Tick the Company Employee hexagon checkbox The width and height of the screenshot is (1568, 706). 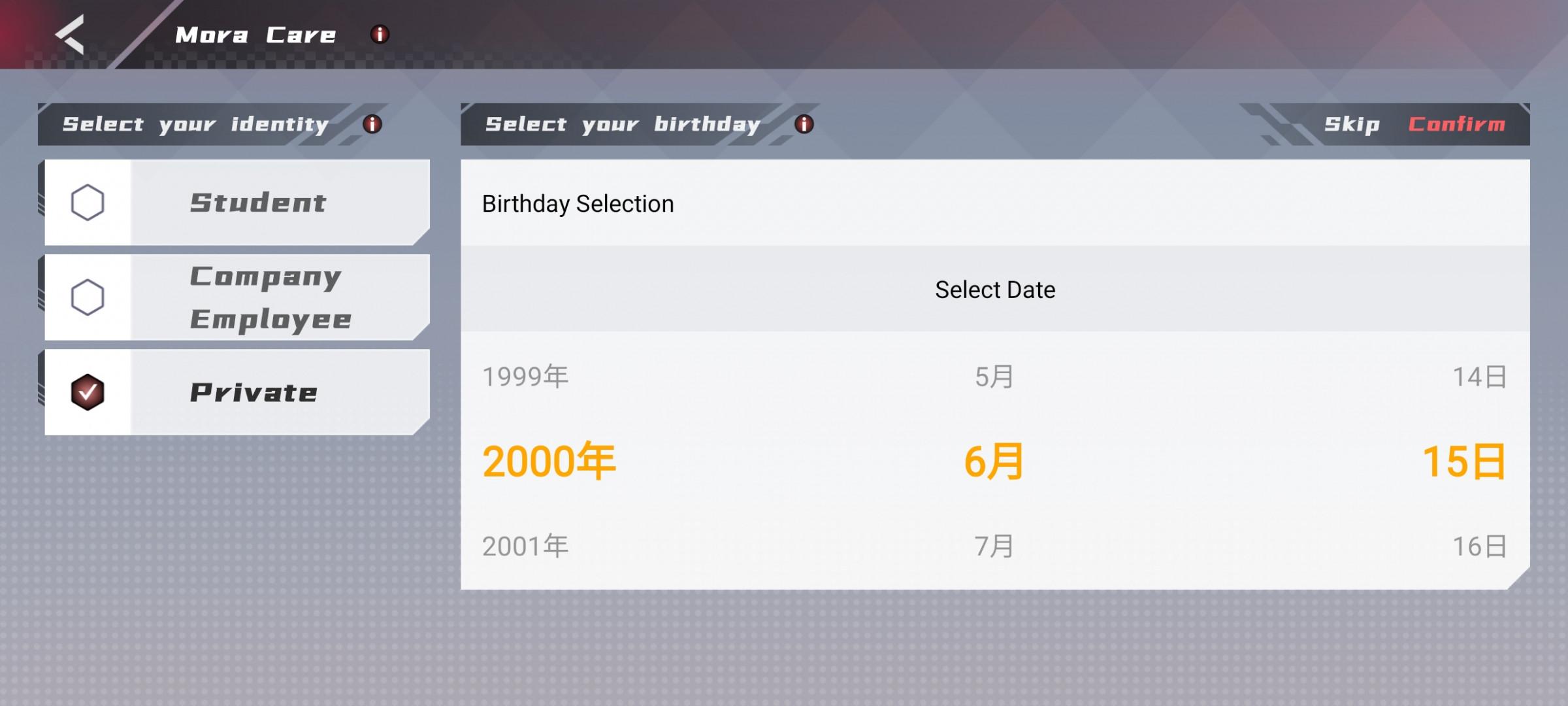[88, 297]
